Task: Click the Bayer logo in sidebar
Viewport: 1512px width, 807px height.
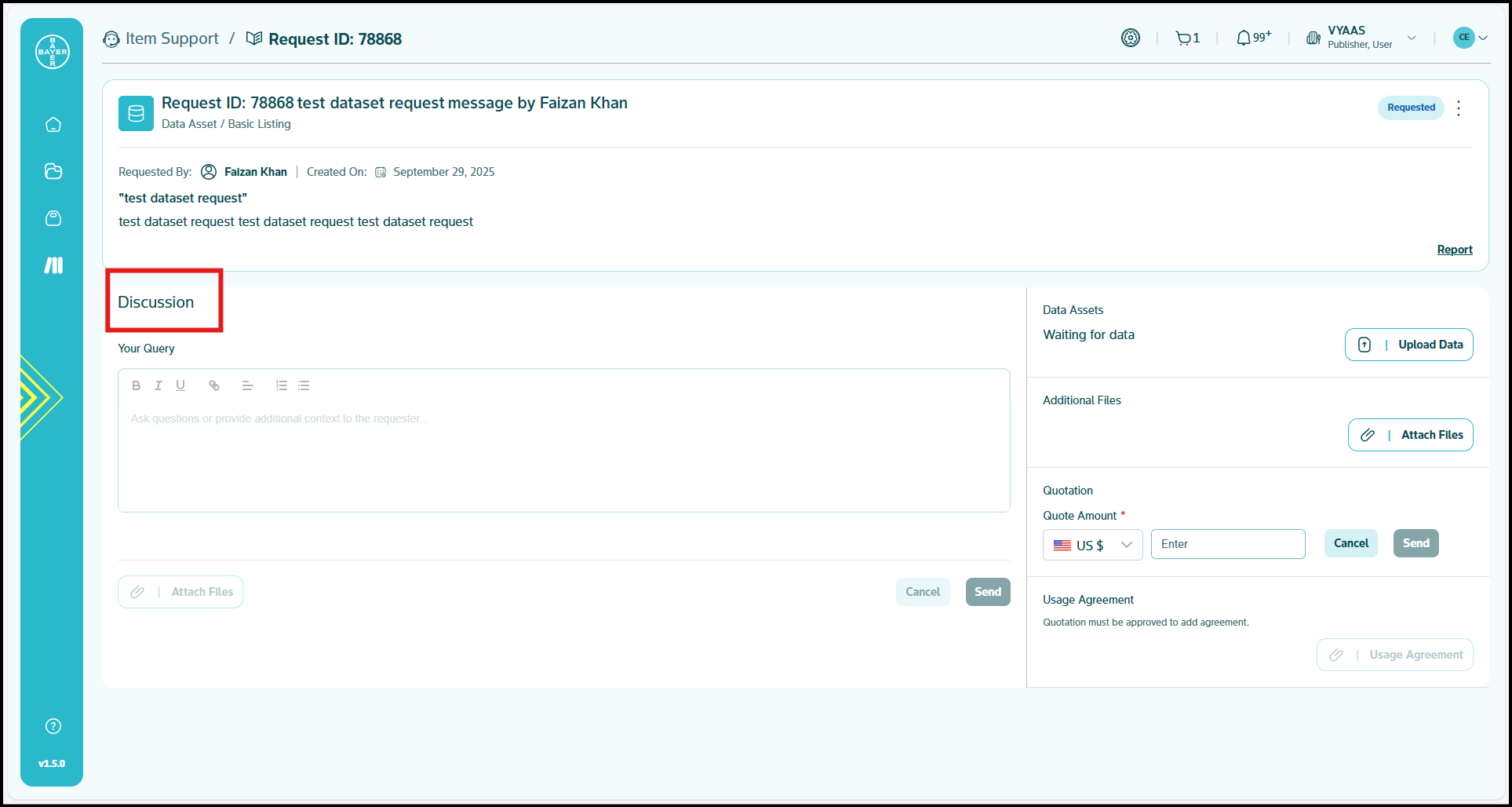Action: coord(53,52)
